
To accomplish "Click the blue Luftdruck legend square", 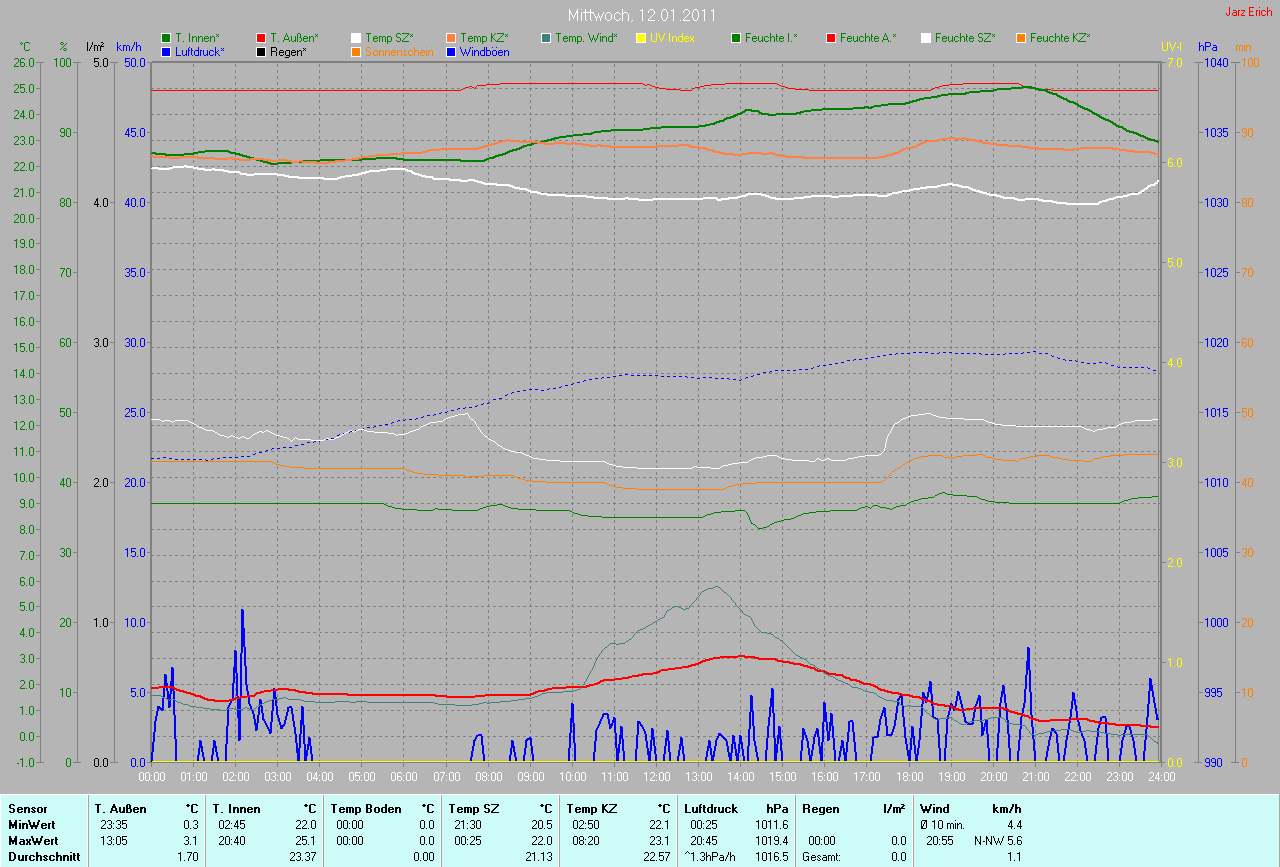I will pyautogui.click(x=167, y=51).
